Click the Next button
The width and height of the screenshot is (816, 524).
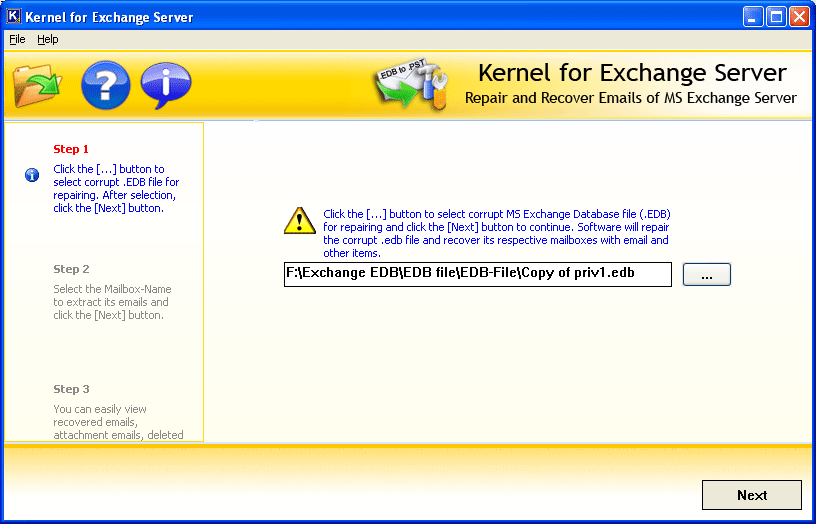[752, 495]
